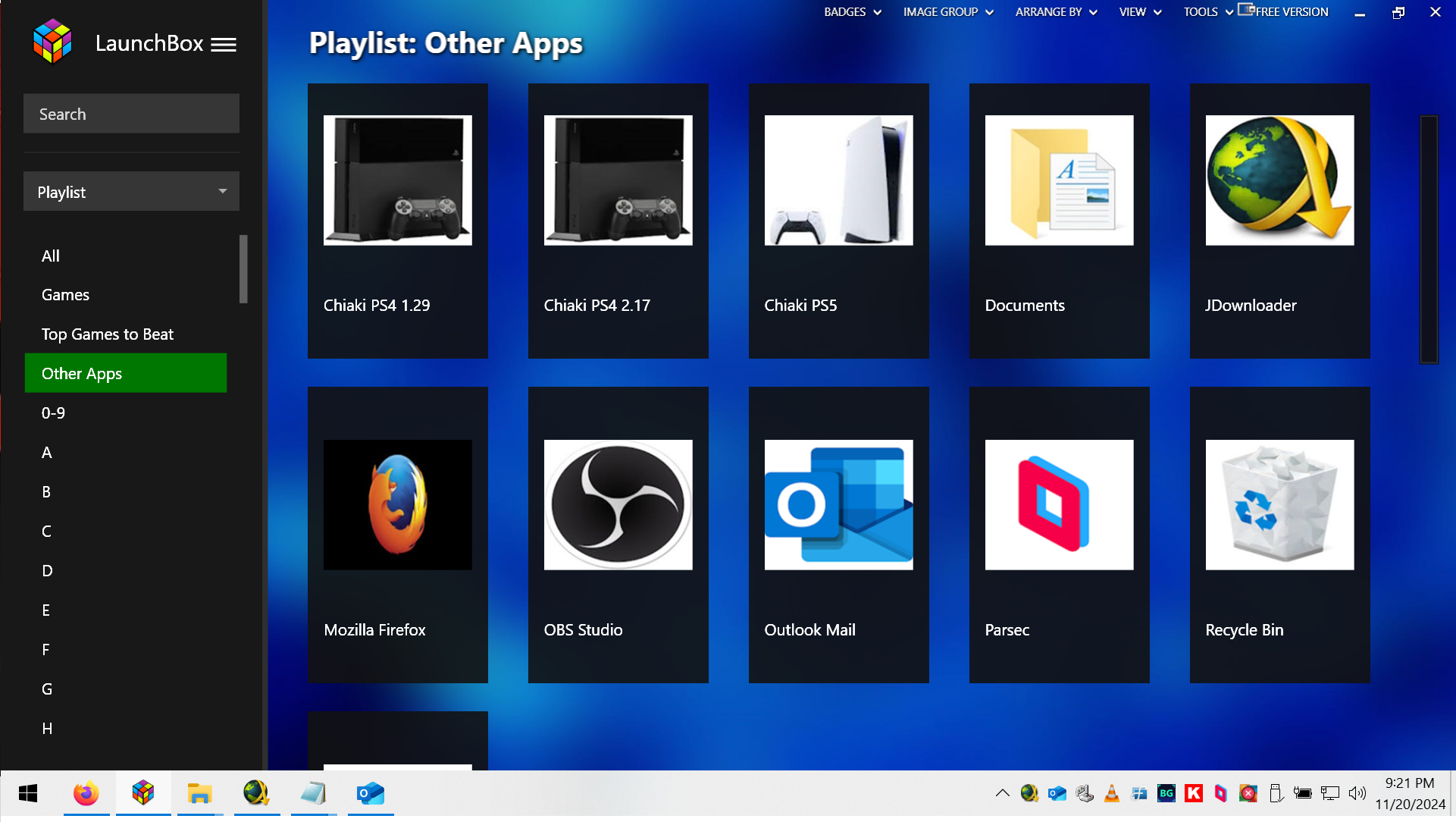Click the Parsec icon tile
1456x822 pixels.
(1059, 505)
